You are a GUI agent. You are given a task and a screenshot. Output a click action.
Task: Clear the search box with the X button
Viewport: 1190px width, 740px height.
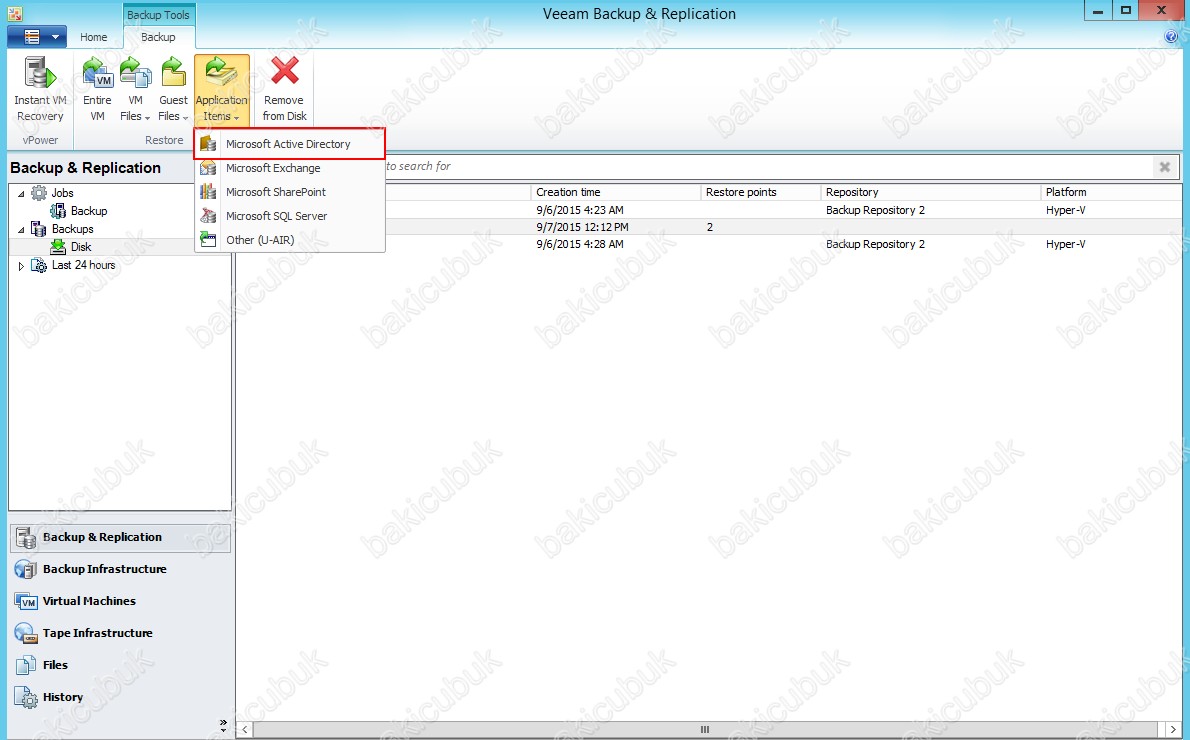[x=1164, y=167]
